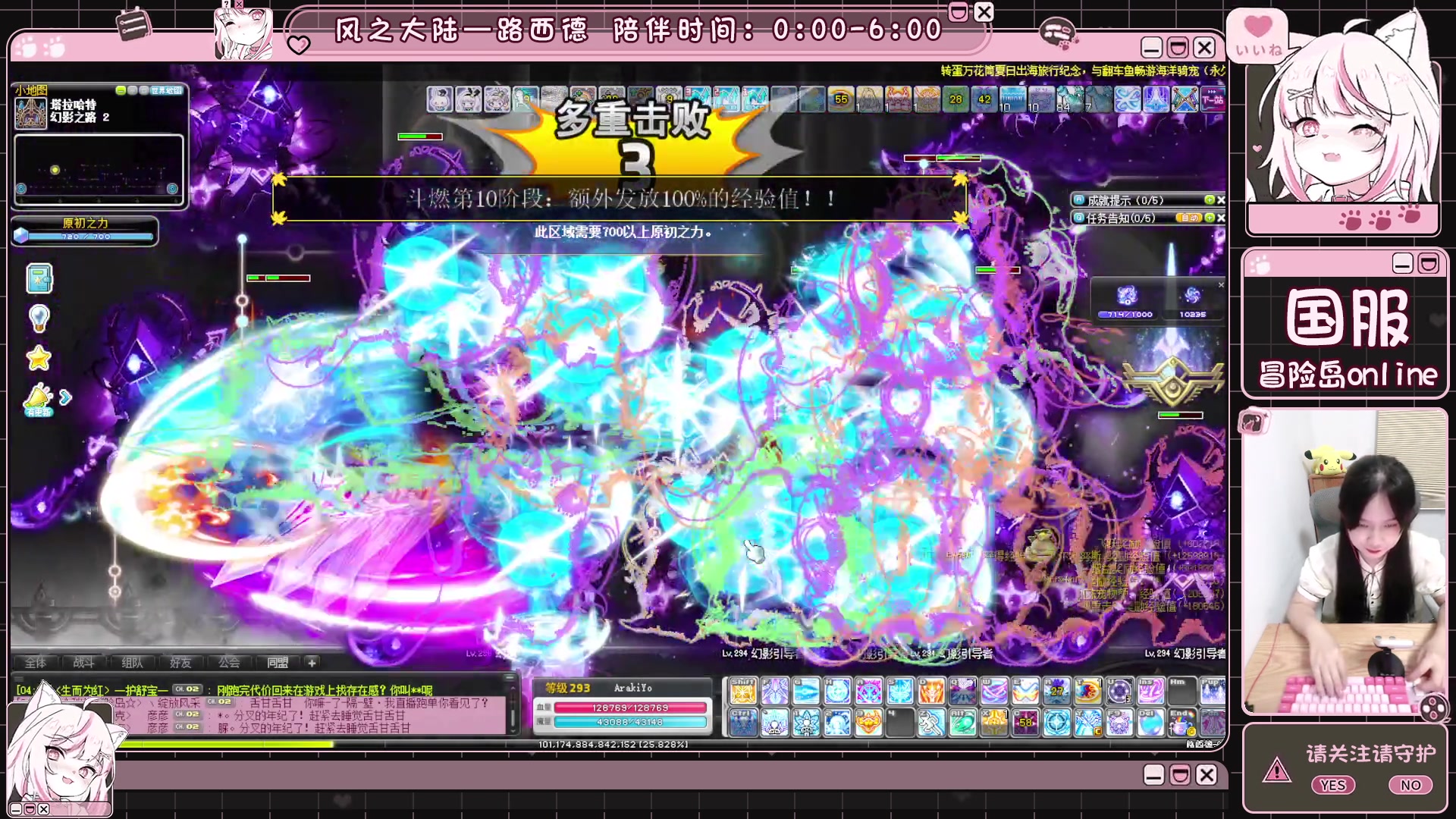Select the 好友 chat tab
Image resolution: width=1456 pixels, height=819 pixels.
(180, 663)
